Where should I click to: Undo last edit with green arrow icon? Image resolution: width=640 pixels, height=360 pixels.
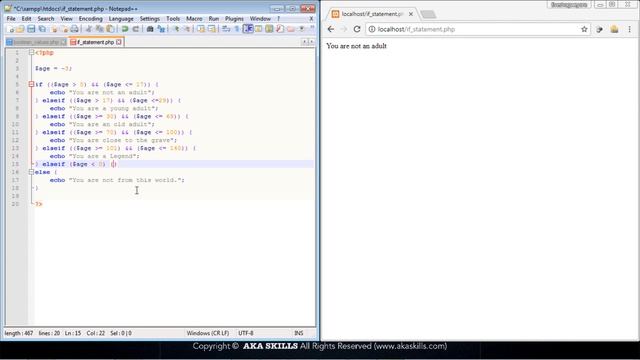click(124, 29)
